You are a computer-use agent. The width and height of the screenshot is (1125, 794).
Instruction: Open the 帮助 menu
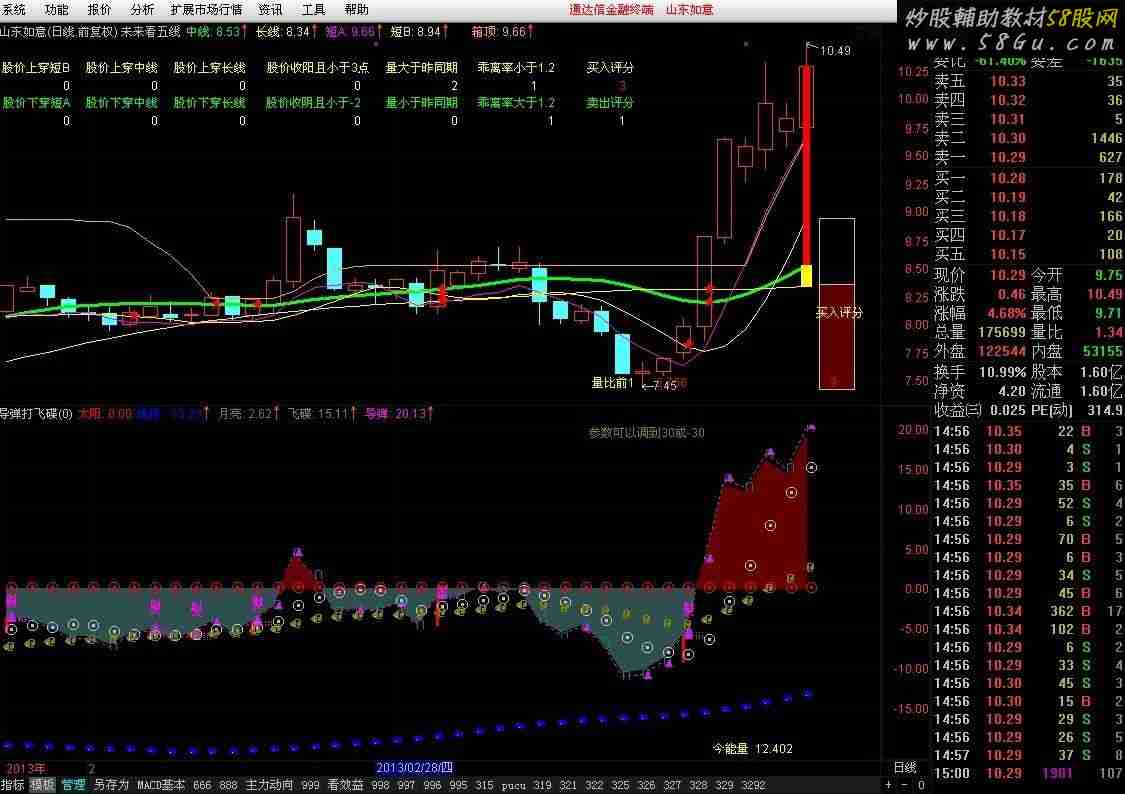pos(357,9)
